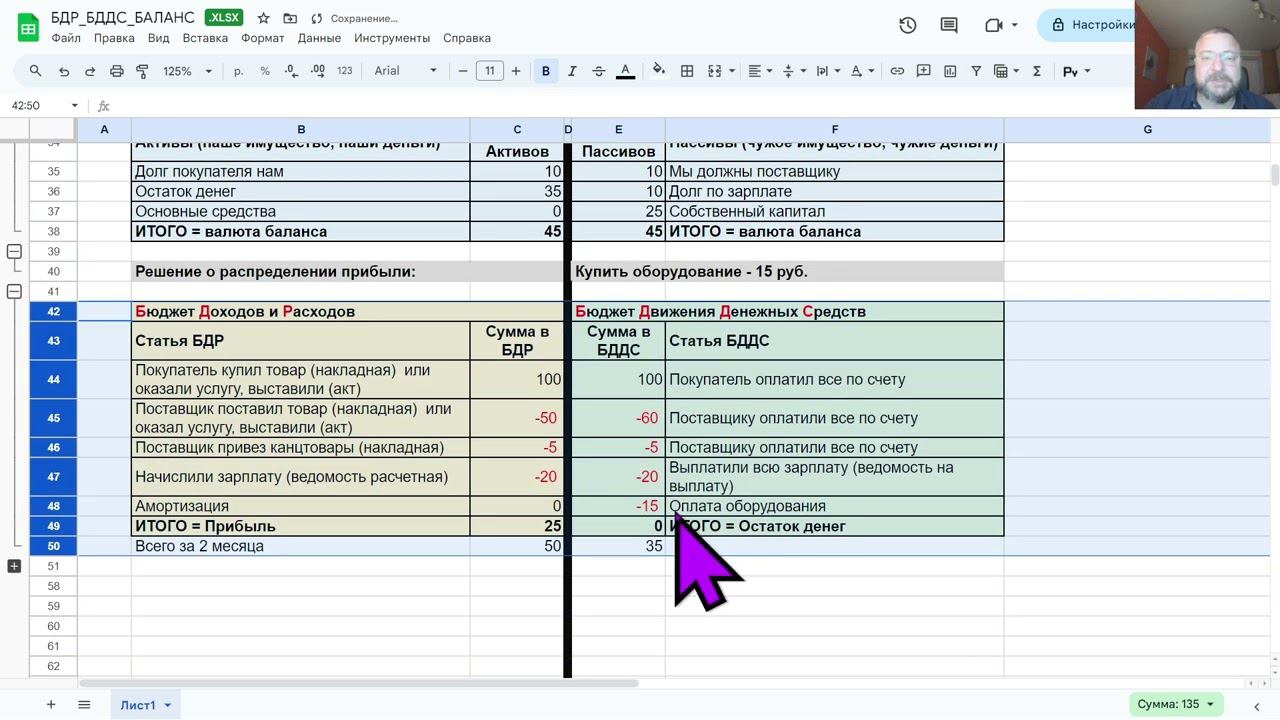Insert a chart
This screenshot has height=720, width=1280.
pyautogui.click(x=950, y=71)
